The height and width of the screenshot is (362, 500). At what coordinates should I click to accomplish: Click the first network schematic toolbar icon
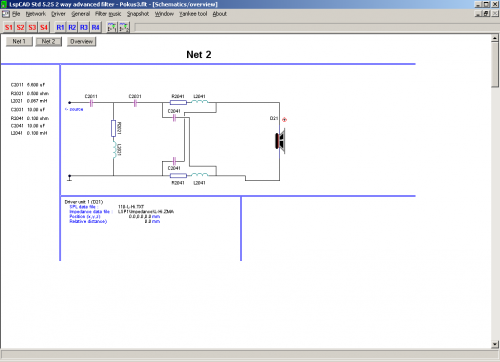click(112, 27)
